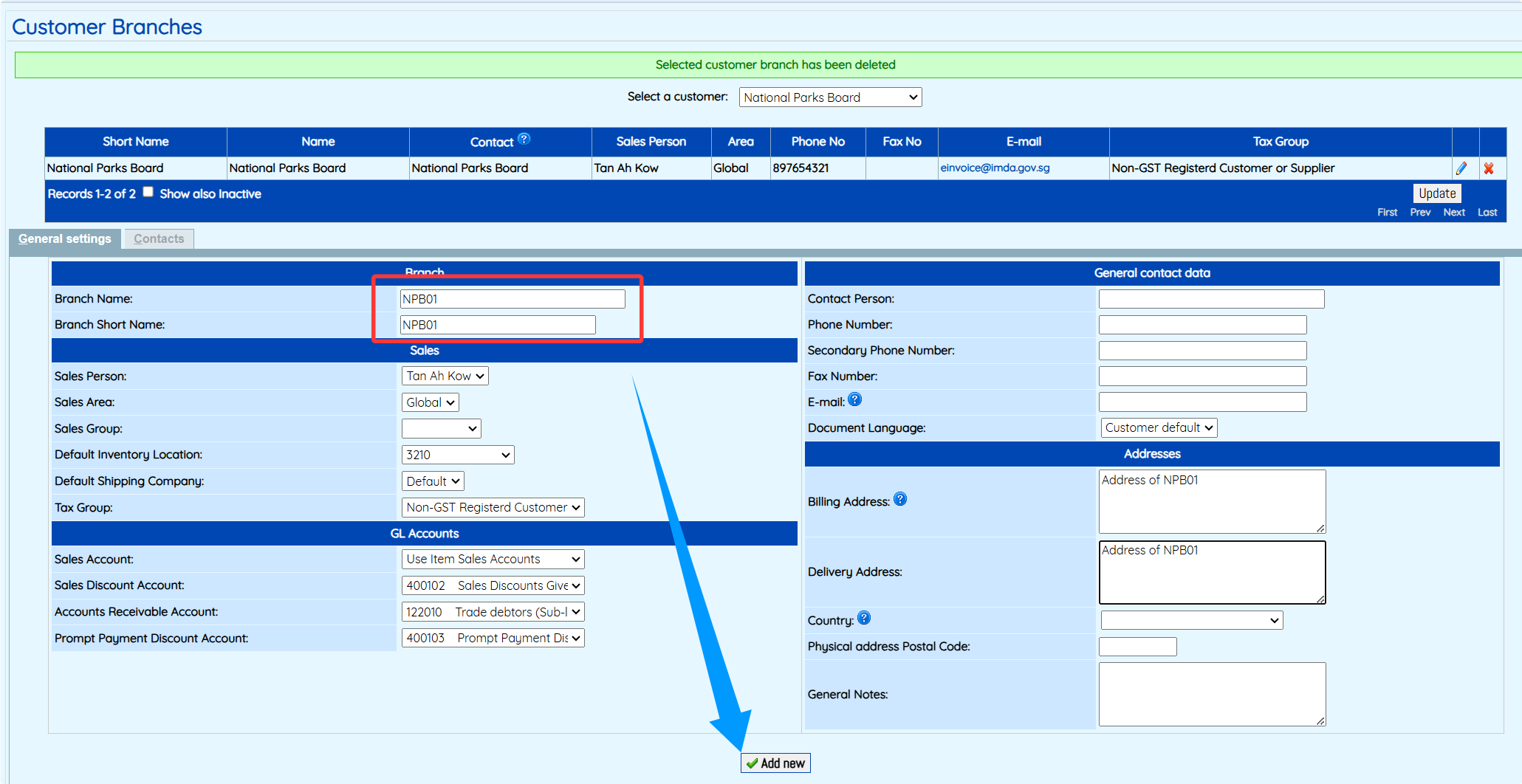Viewport: 1522px width, 784px height.
Task: Open the Default Inventory Location dropdown
Action: (x=457, y=455)
